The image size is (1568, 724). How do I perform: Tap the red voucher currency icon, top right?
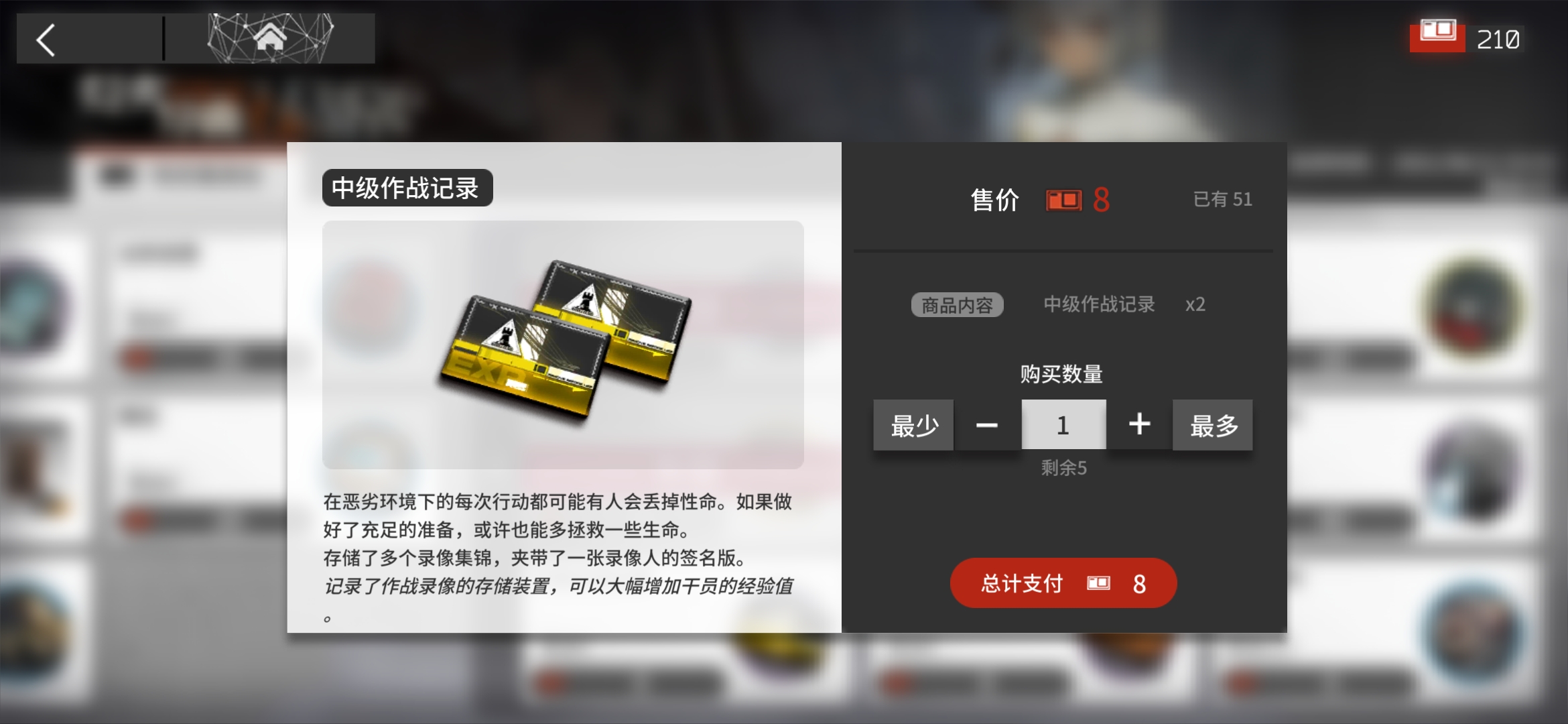[1437, 36]
